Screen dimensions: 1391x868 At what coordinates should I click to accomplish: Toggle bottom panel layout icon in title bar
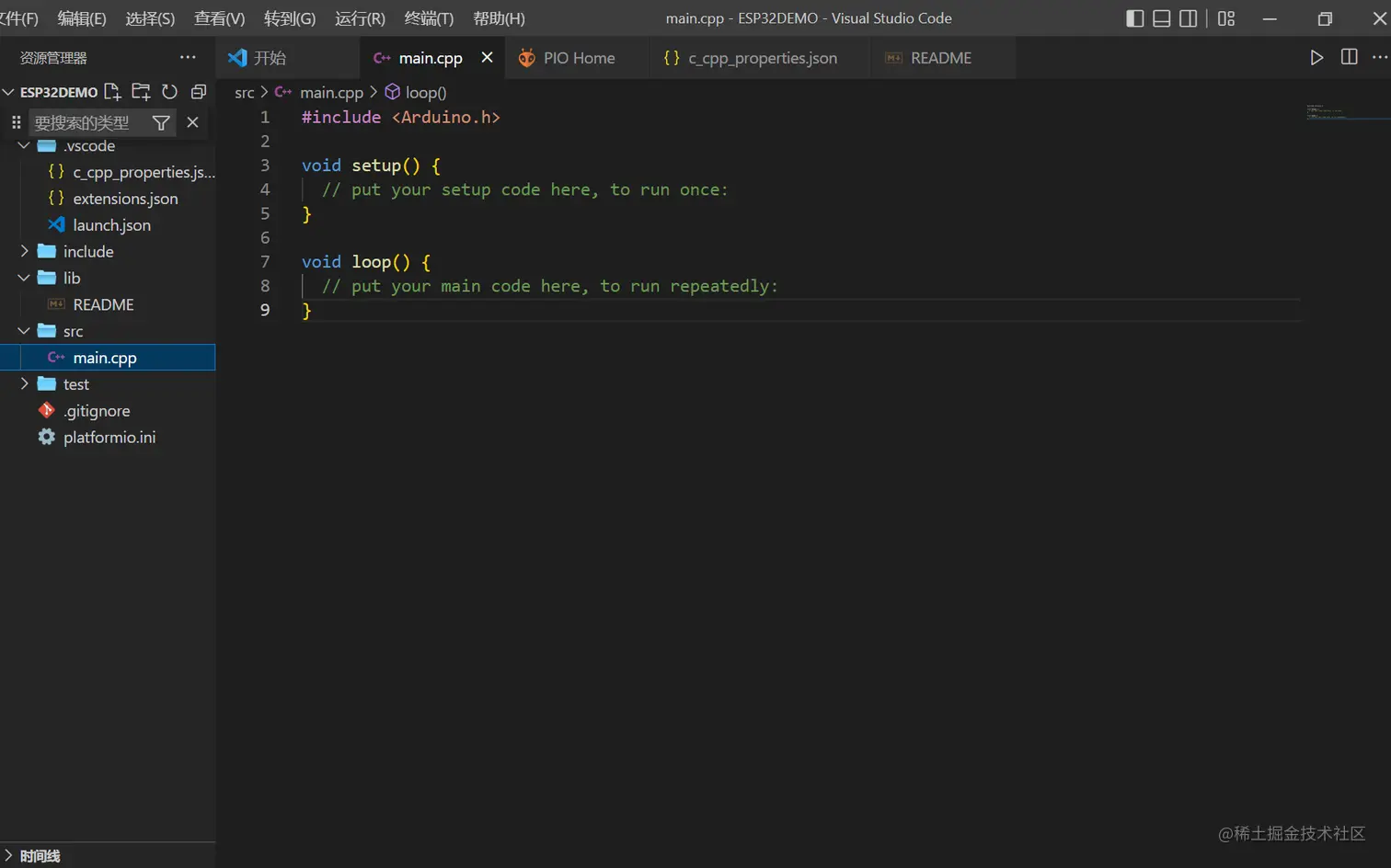click(1161, 18)
